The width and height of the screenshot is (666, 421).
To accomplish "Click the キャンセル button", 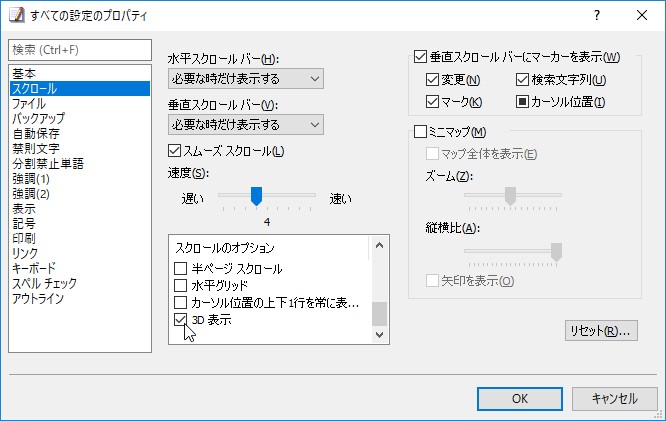I will 614,398.
